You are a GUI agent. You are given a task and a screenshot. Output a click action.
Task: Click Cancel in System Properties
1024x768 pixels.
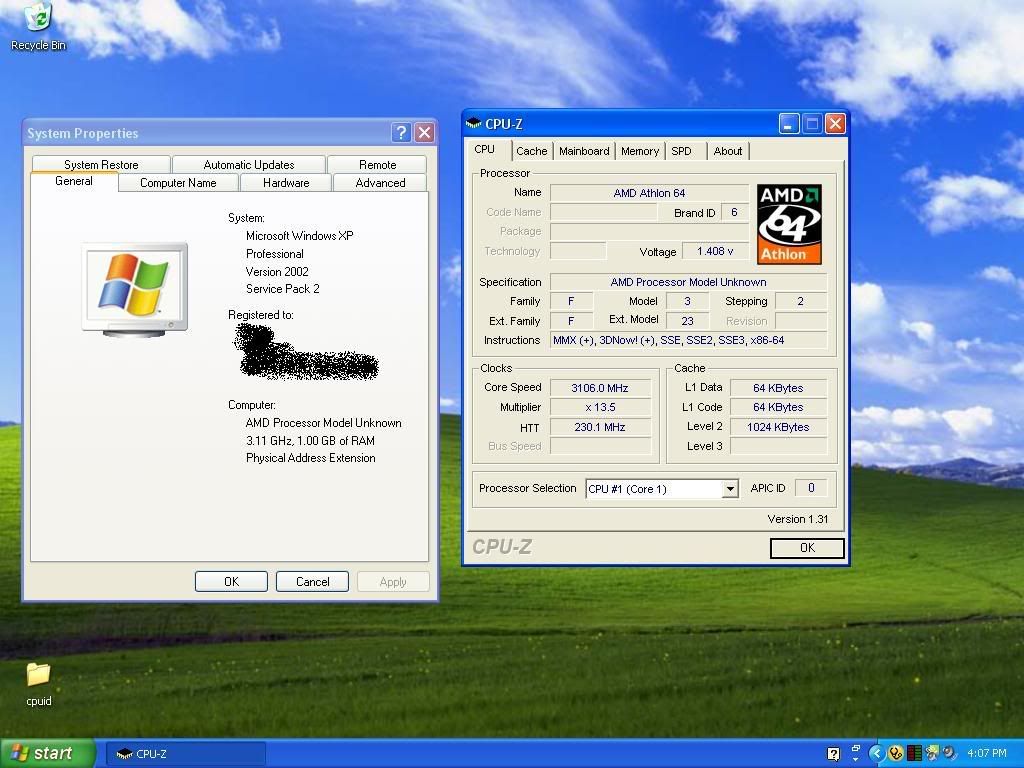coord(312,581)
